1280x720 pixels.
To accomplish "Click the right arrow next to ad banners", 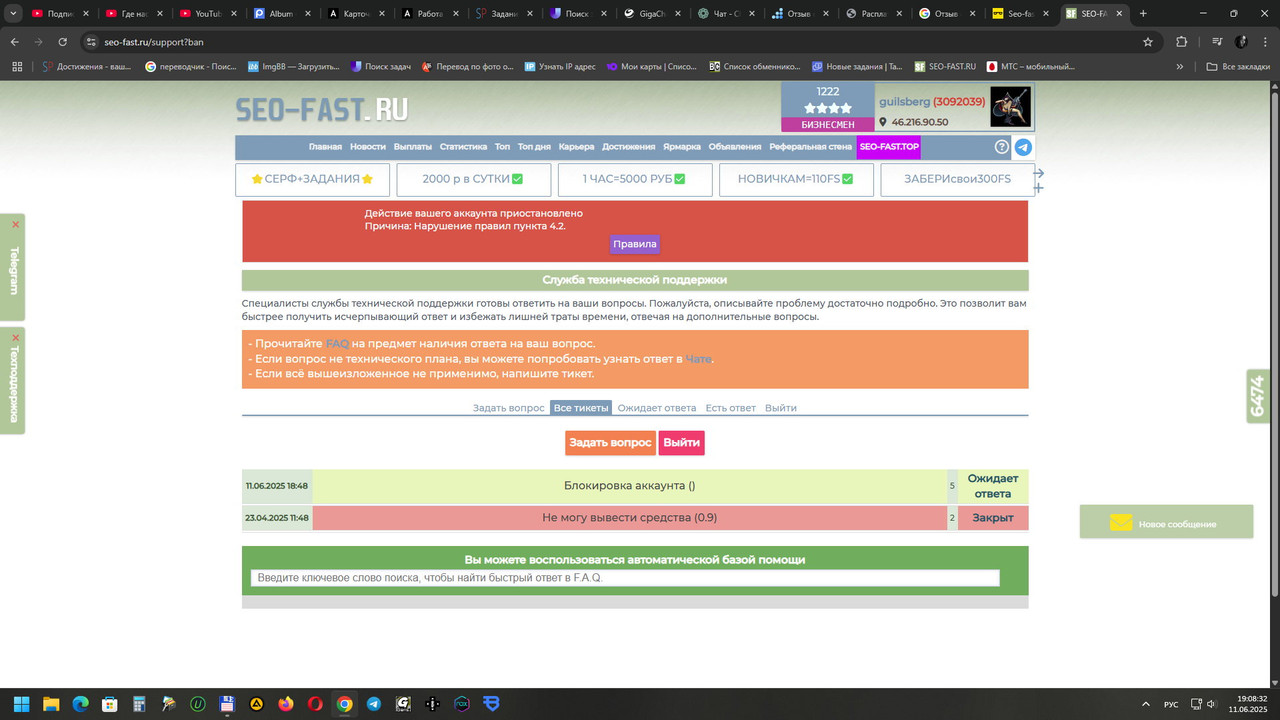I will (x=1038, y=173).
